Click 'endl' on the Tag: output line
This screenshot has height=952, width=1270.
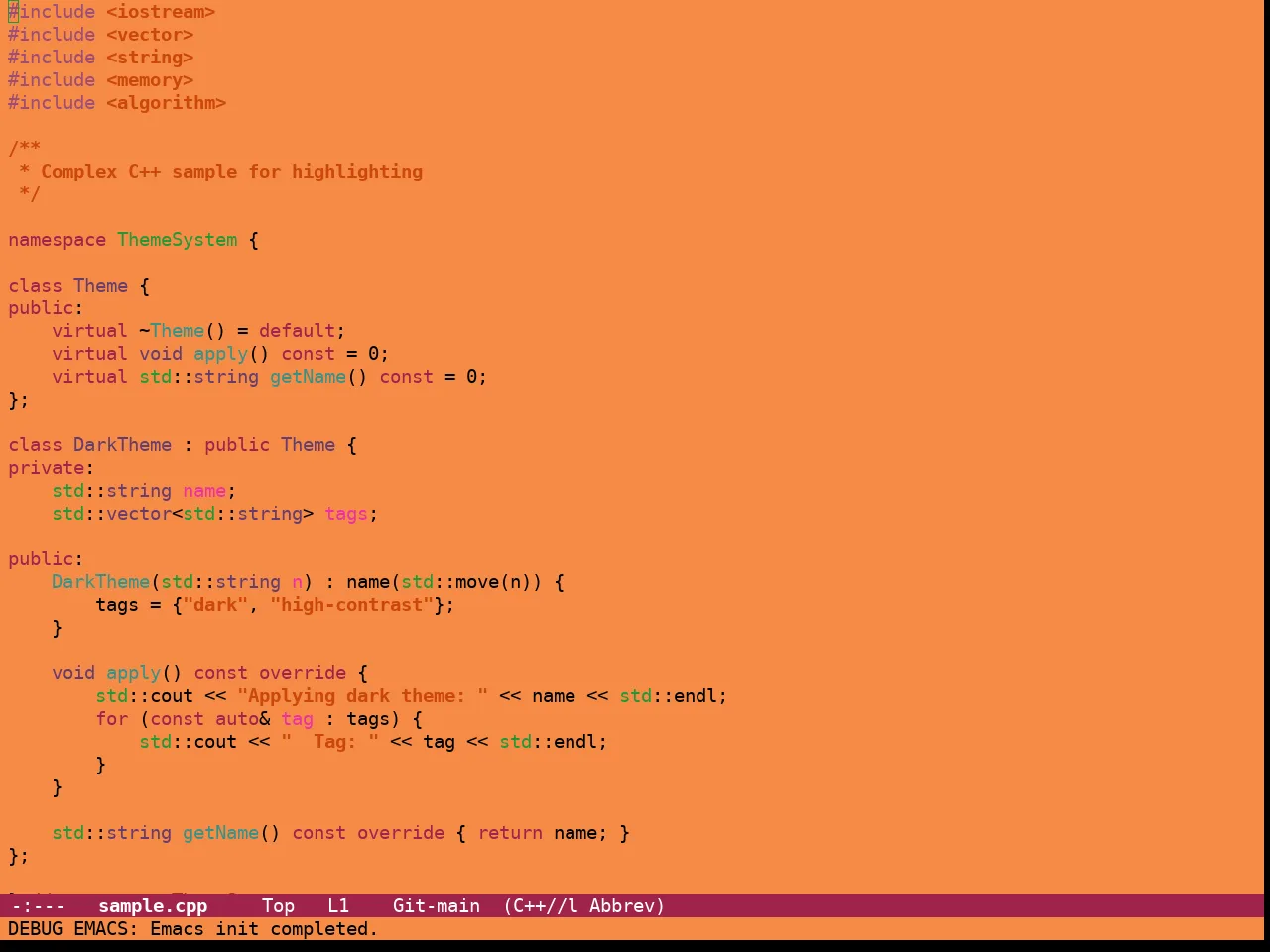point(575,742)
